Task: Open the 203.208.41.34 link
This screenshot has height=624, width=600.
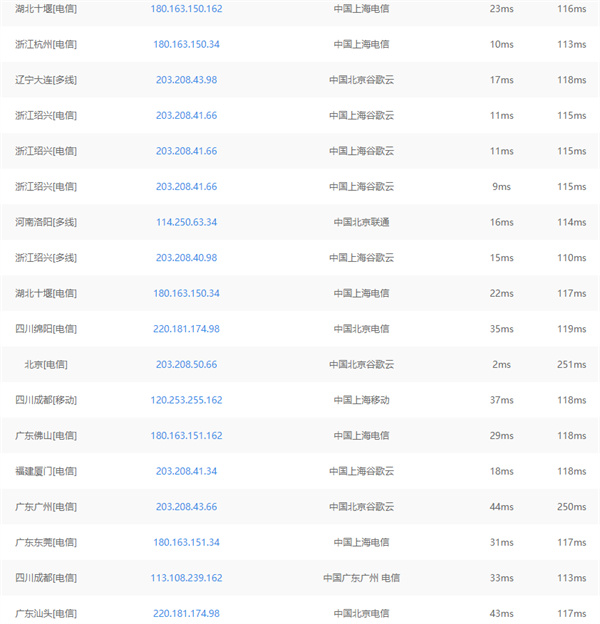Action: [186, 471]
